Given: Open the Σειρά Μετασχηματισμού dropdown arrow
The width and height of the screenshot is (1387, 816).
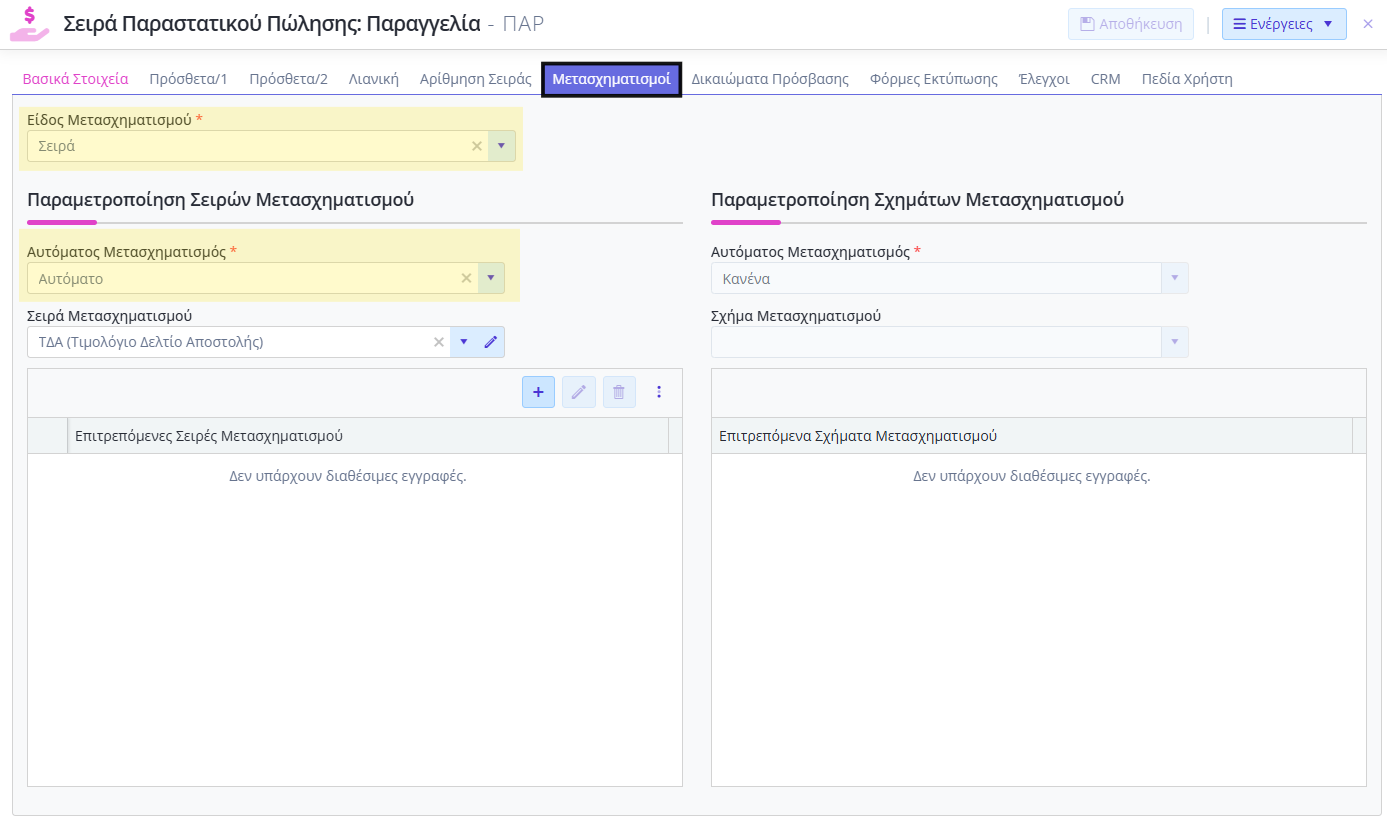Looking at the screenshot, I should (x=463, y=342).
